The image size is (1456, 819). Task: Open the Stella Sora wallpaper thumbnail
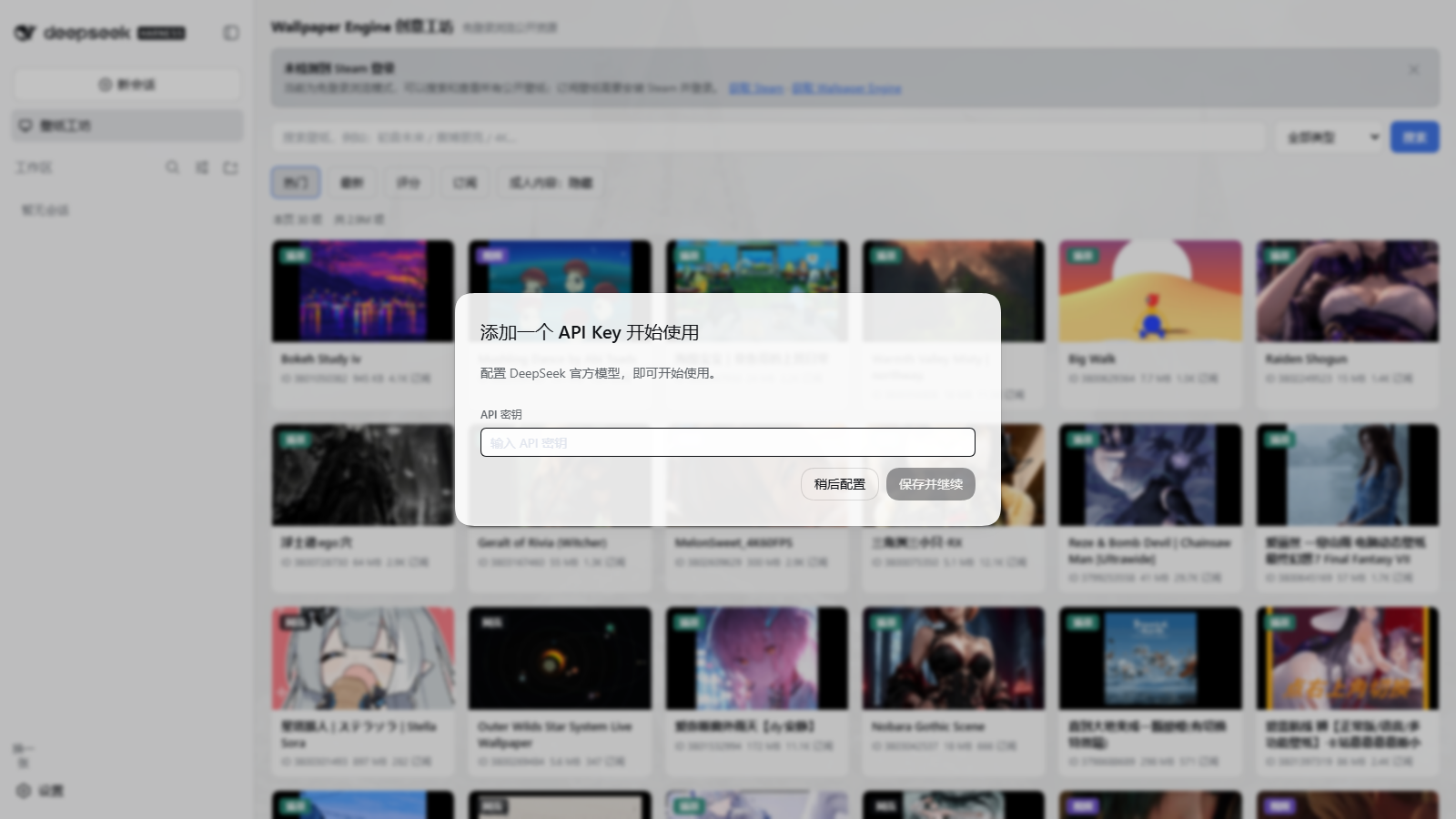[x=362, y=658]
